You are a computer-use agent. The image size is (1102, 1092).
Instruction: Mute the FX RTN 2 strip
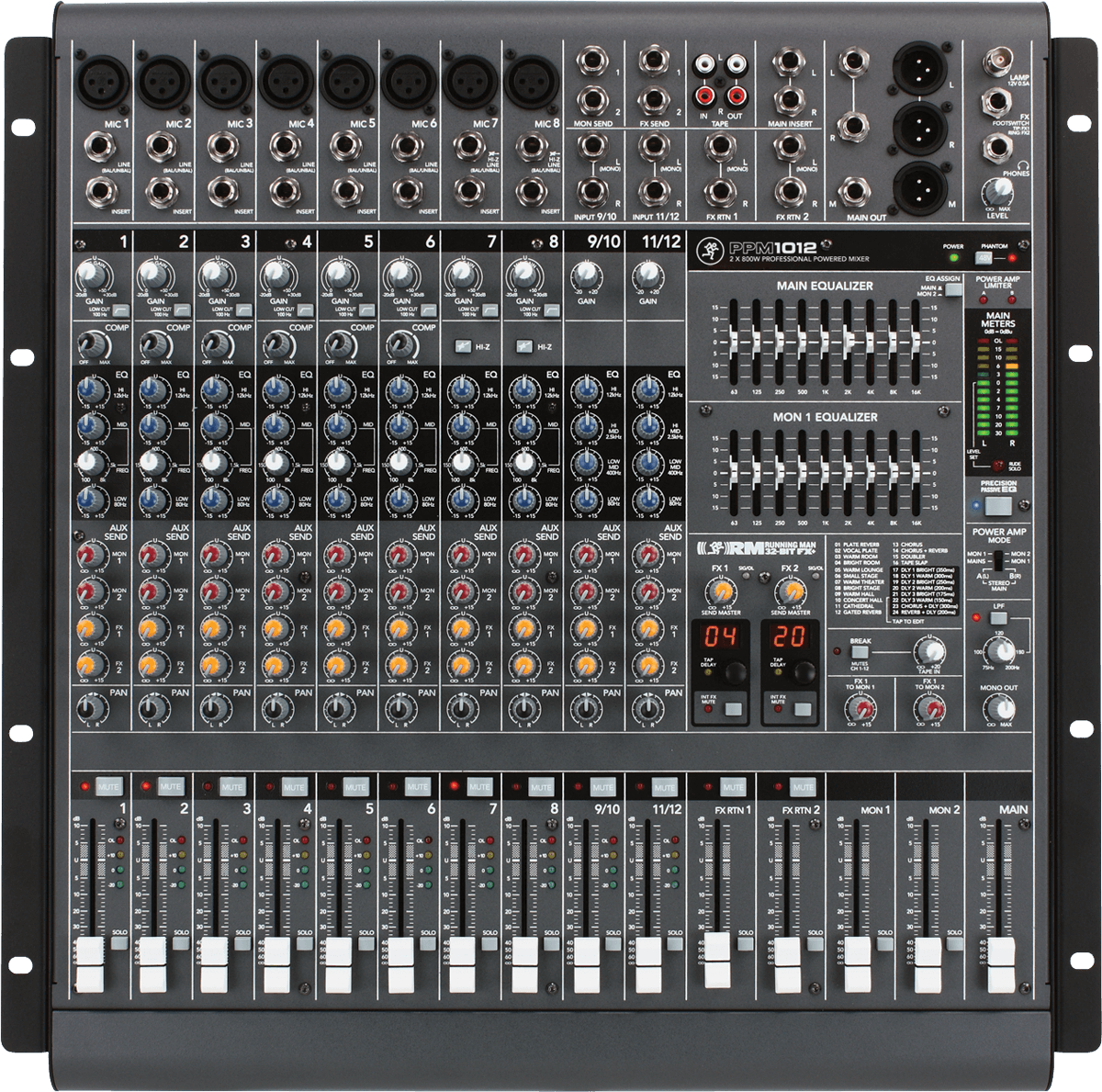(803, 787)
